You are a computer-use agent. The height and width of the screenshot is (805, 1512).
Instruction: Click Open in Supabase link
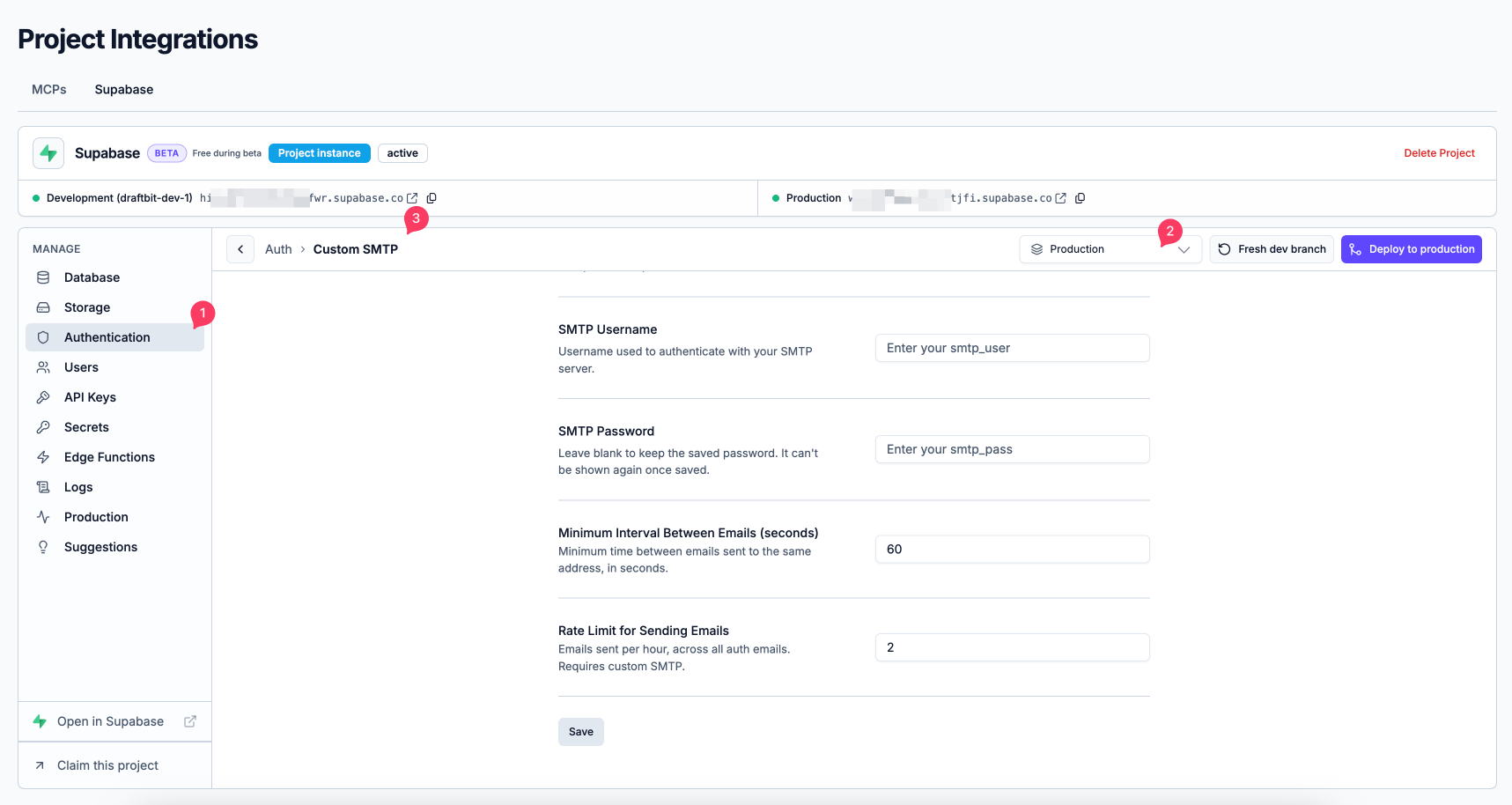click(114, 721)
